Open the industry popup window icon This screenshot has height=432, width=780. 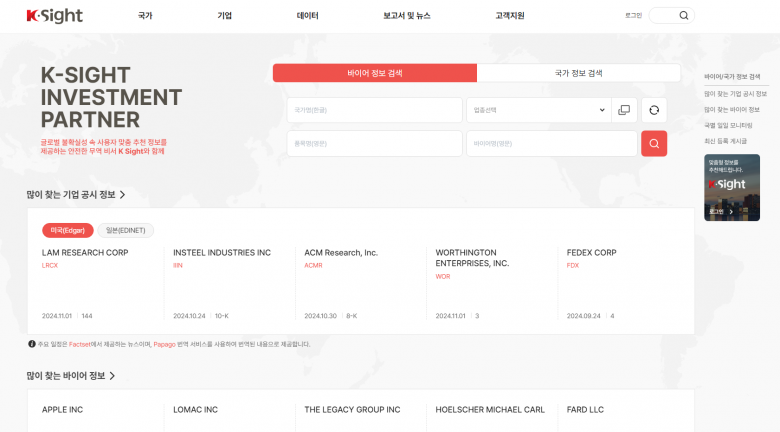[x=624, y=110]
